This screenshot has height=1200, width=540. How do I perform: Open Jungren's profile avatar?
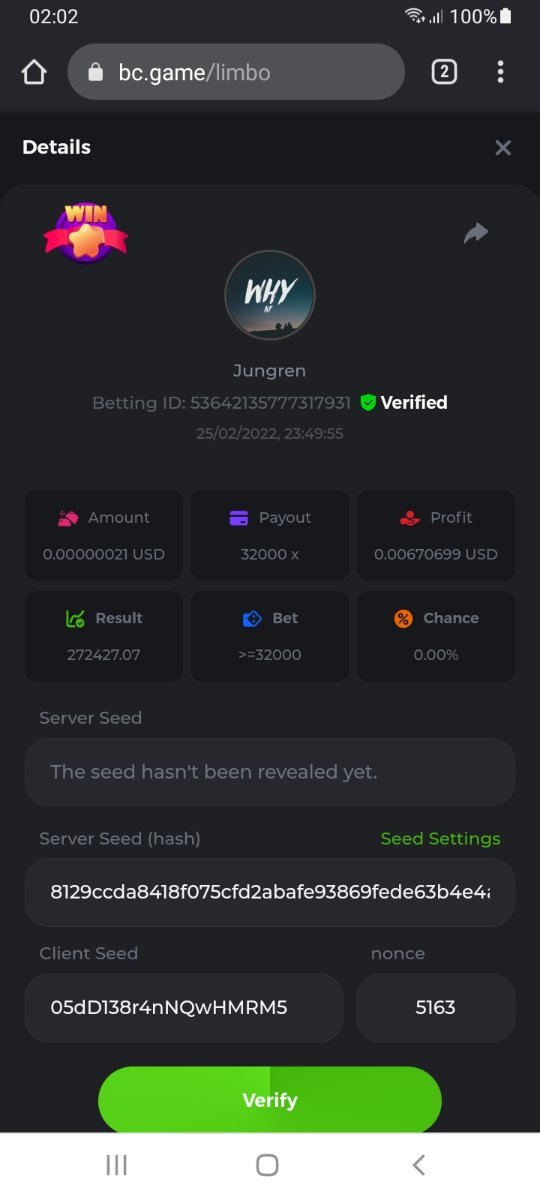point(270,295)
